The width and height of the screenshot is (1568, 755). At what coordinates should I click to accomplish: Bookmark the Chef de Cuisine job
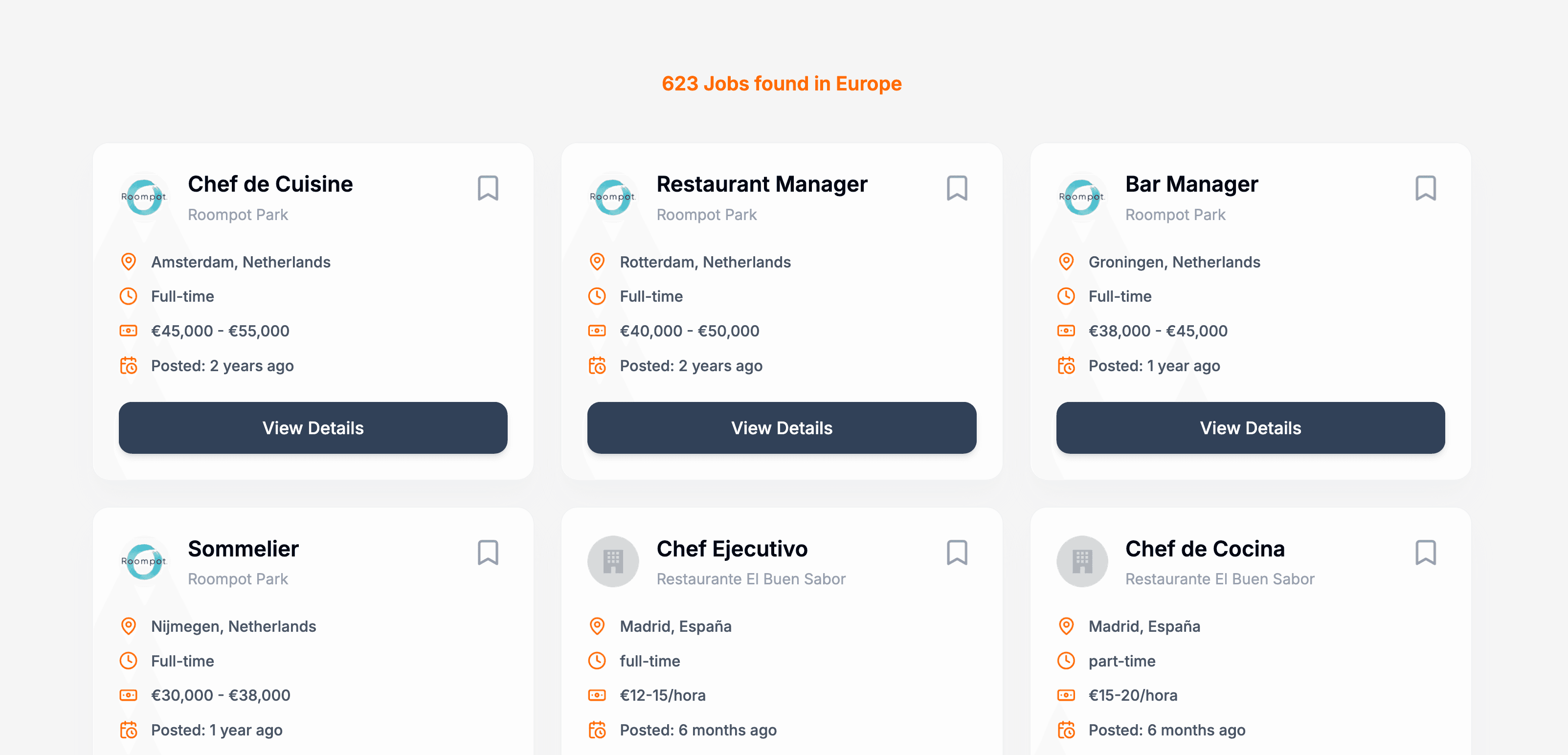point(488,188)
